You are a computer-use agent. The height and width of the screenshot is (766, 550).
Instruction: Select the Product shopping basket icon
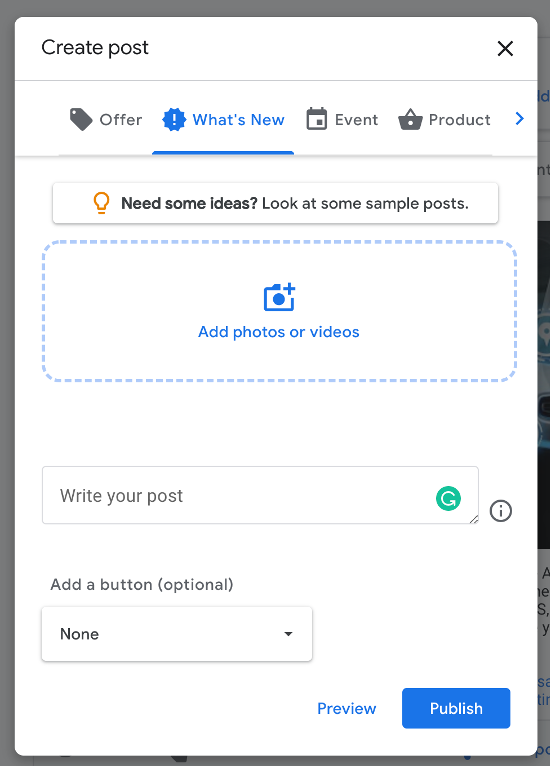(x=410, y=119)
